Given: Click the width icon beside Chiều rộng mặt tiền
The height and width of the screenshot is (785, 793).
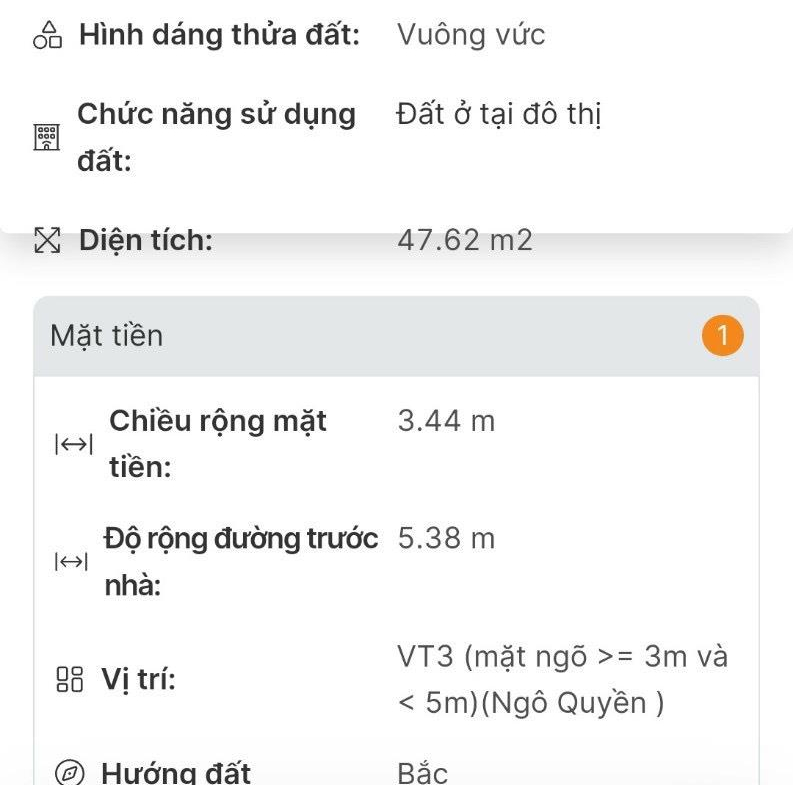Looking at the screenshot, I should 73,445.
